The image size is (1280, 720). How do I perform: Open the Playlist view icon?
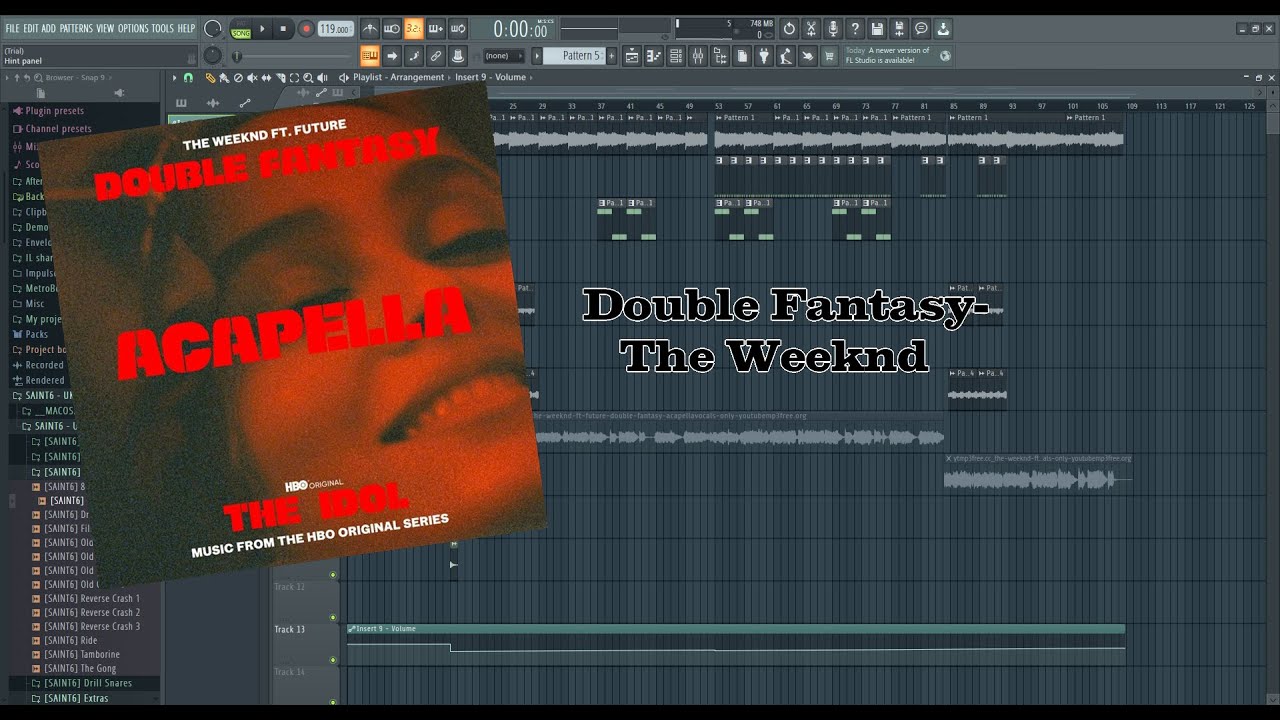[x=632, y=56]
